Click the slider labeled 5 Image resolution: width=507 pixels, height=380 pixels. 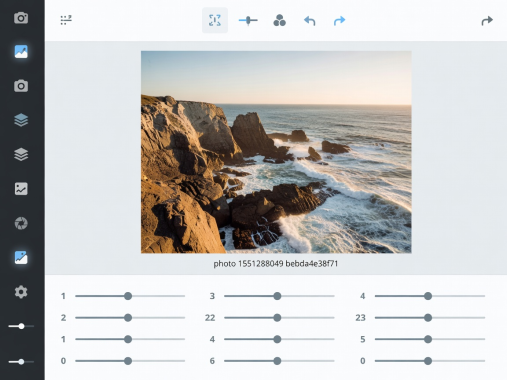(x=430, y=339)
